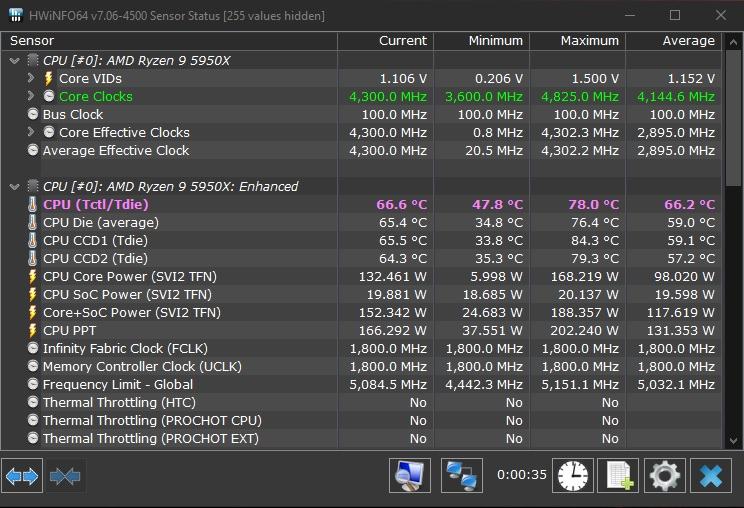Click icon beside Infinity Fabric Clock (FCLK)
Image resolution: width=744 pixels, height=508 pixels.
click(32, 349)
